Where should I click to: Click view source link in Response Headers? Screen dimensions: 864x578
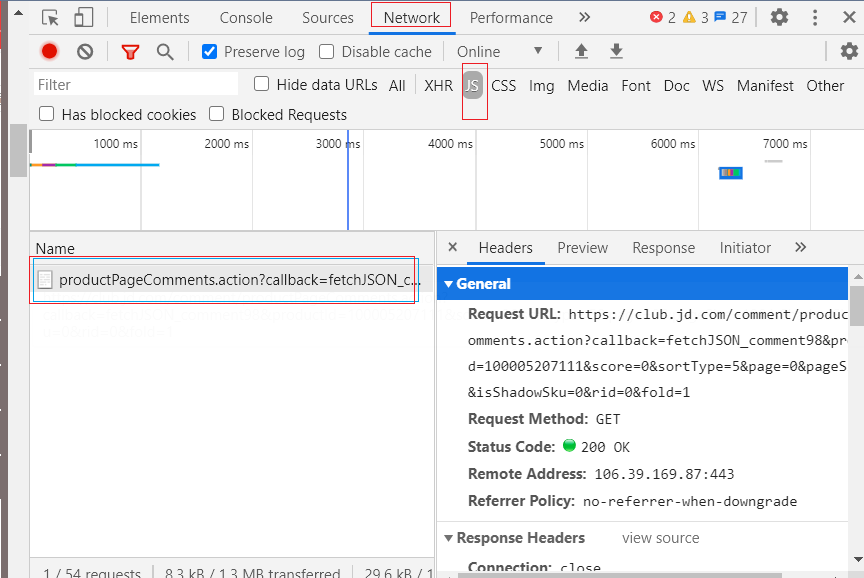(660, 538)
